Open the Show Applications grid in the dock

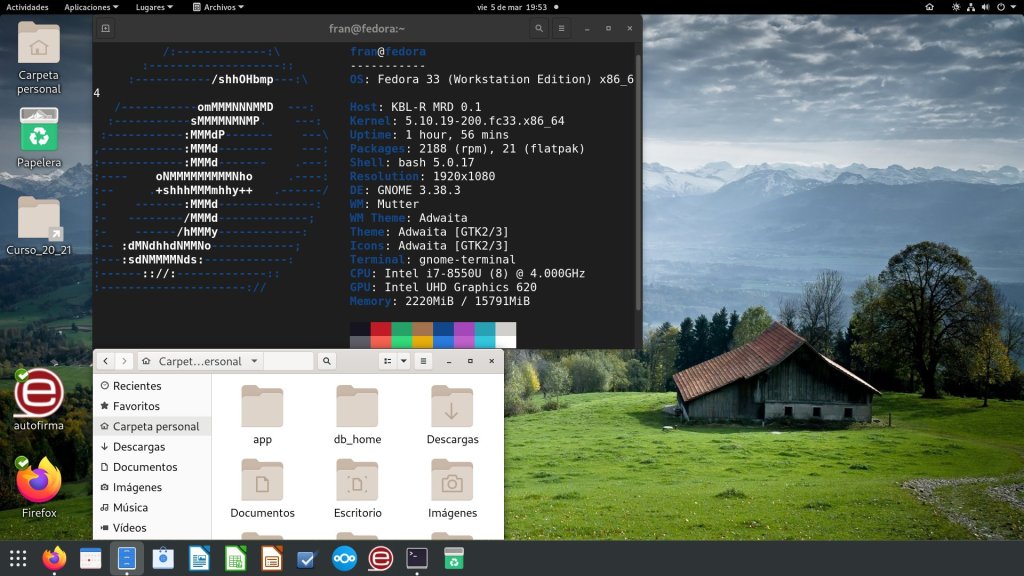[18, 558]
